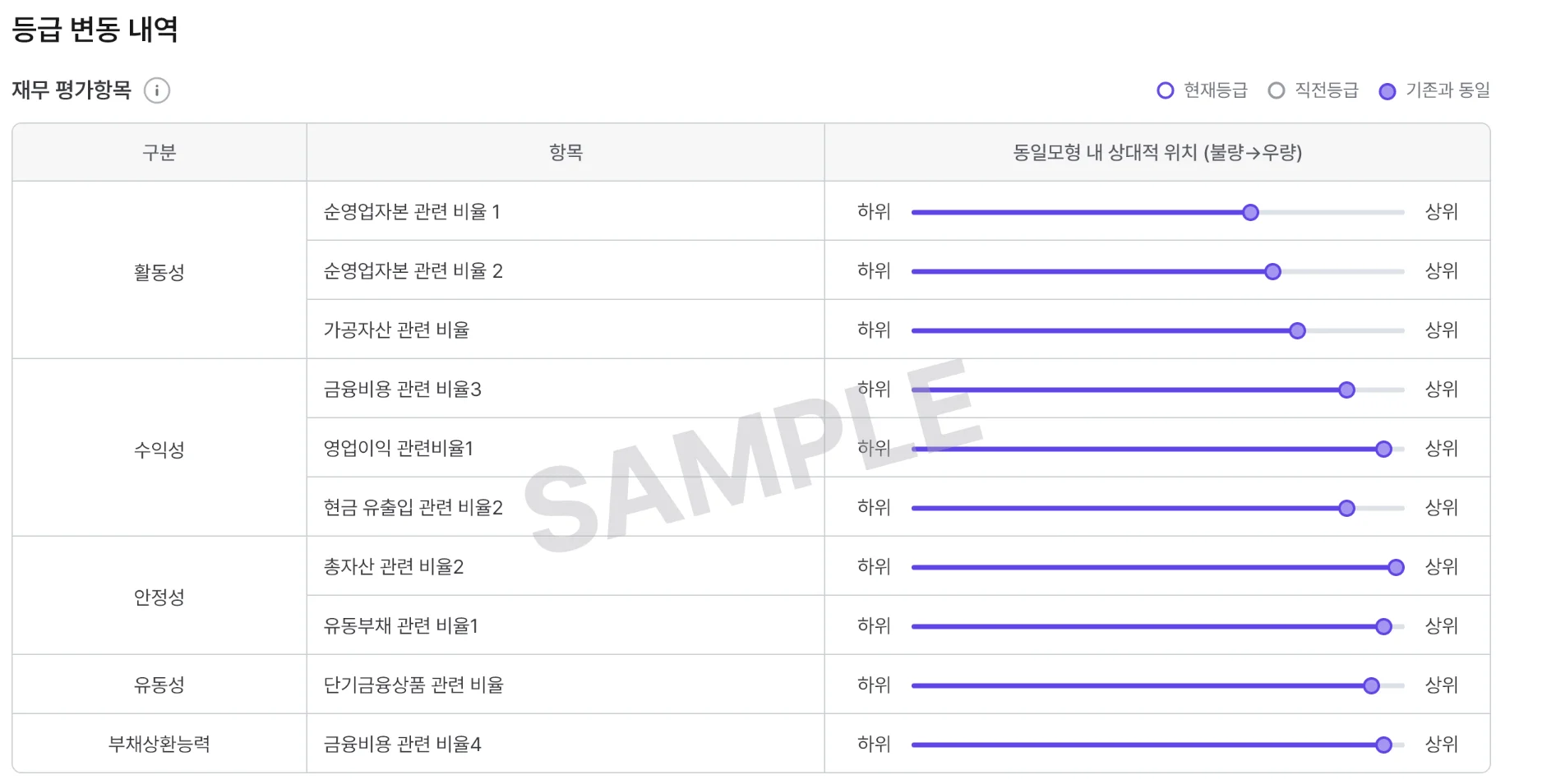Adjust the 영업이익 관련비율1 slider
Screen dimensions: 1556x784
point(1384,449)
